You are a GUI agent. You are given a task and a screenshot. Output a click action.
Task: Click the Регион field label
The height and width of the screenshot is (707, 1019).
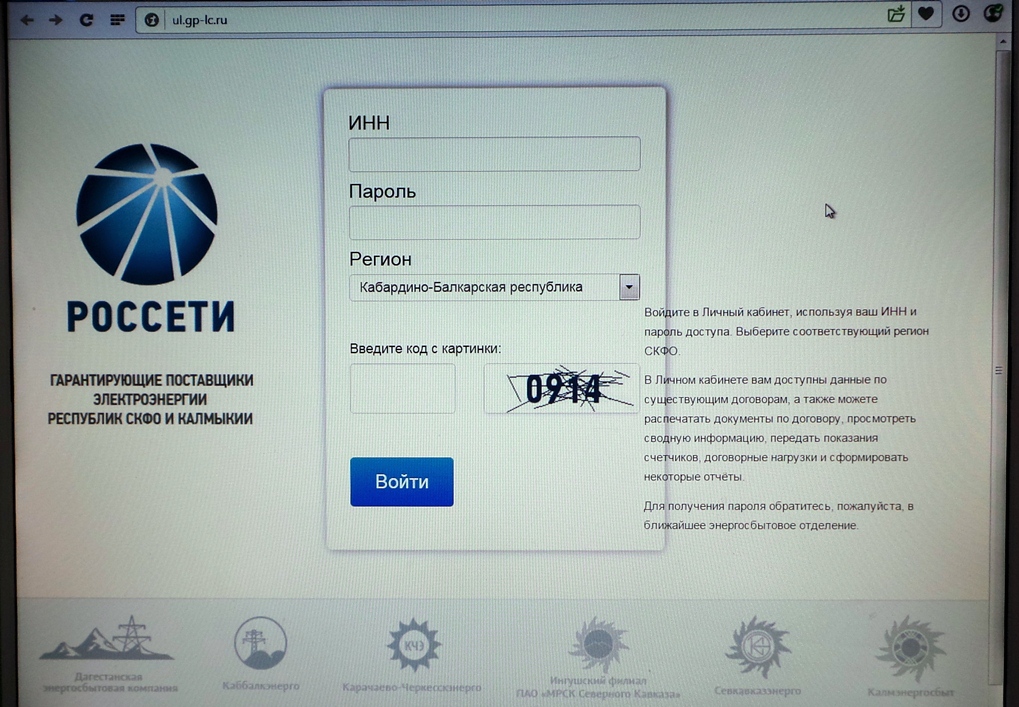point(380,259)
